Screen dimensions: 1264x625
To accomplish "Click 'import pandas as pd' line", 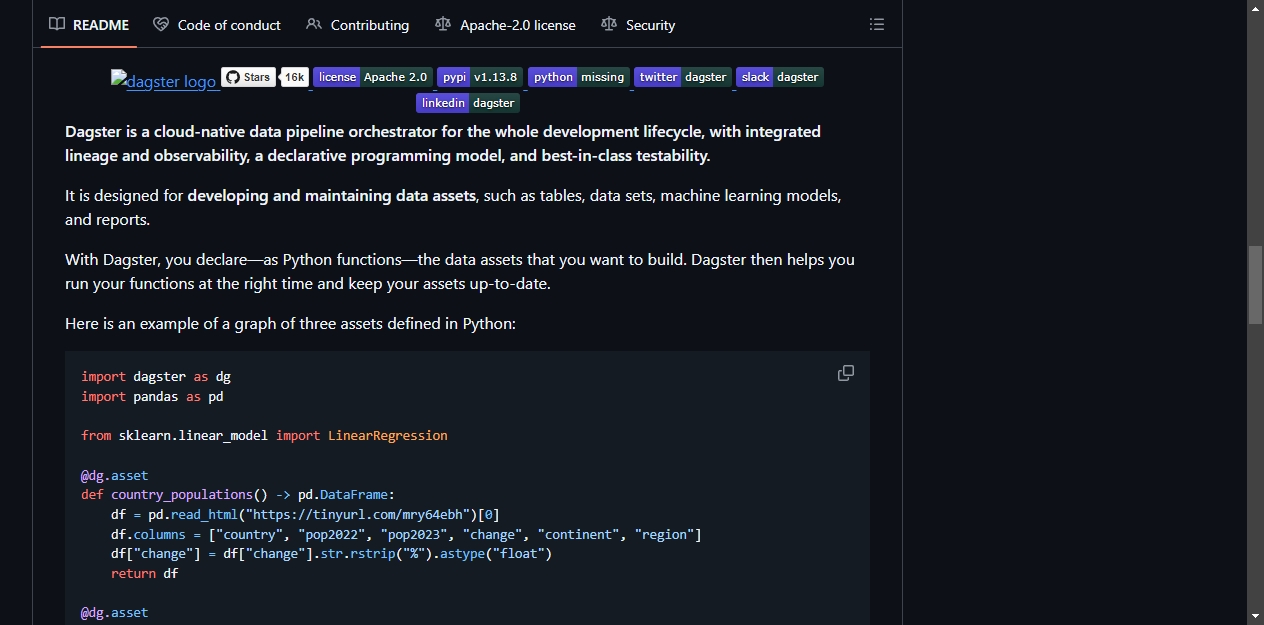I will point(152,397).
